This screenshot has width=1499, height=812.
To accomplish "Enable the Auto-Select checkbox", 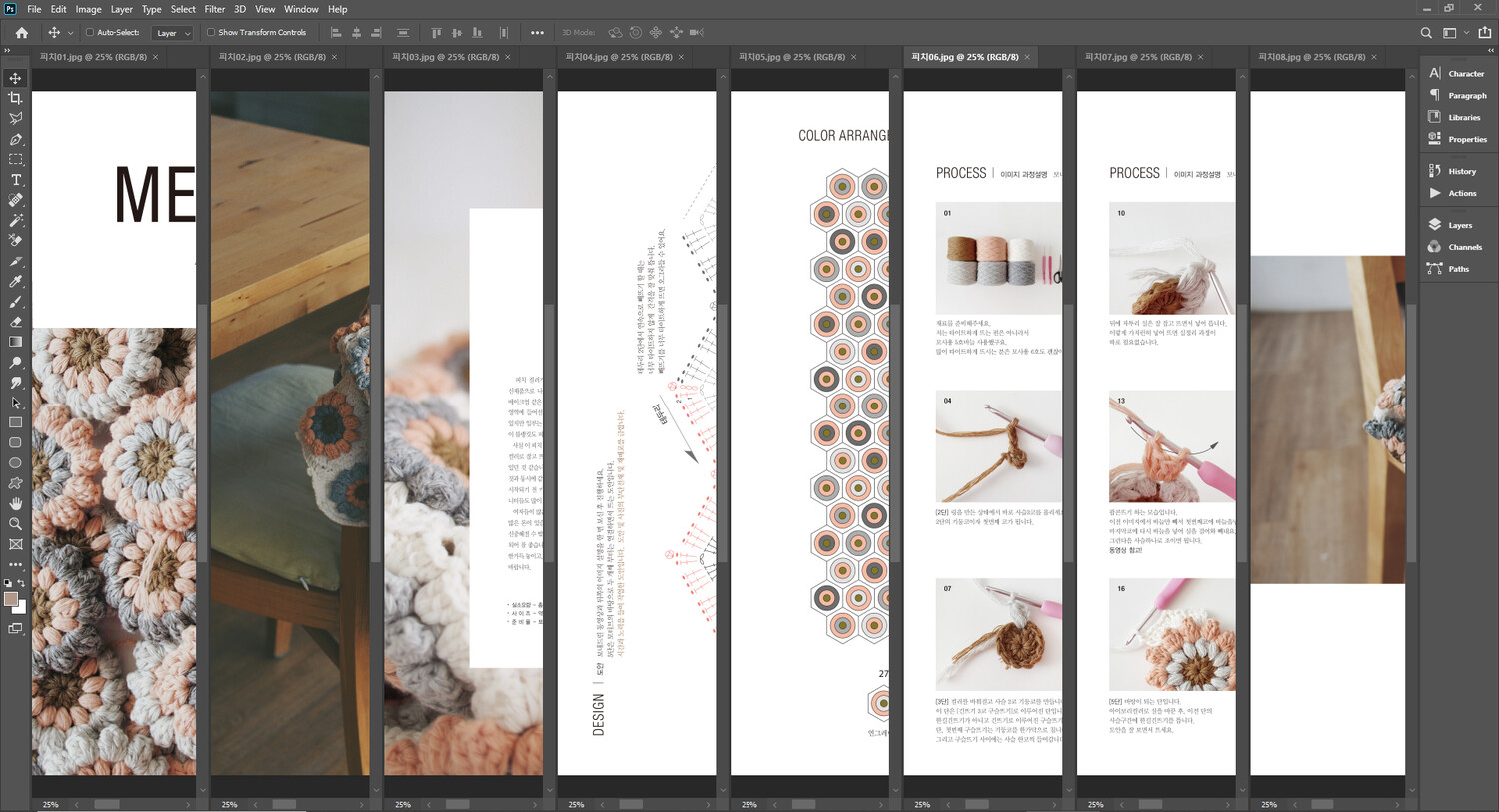I will coord(90,33).
